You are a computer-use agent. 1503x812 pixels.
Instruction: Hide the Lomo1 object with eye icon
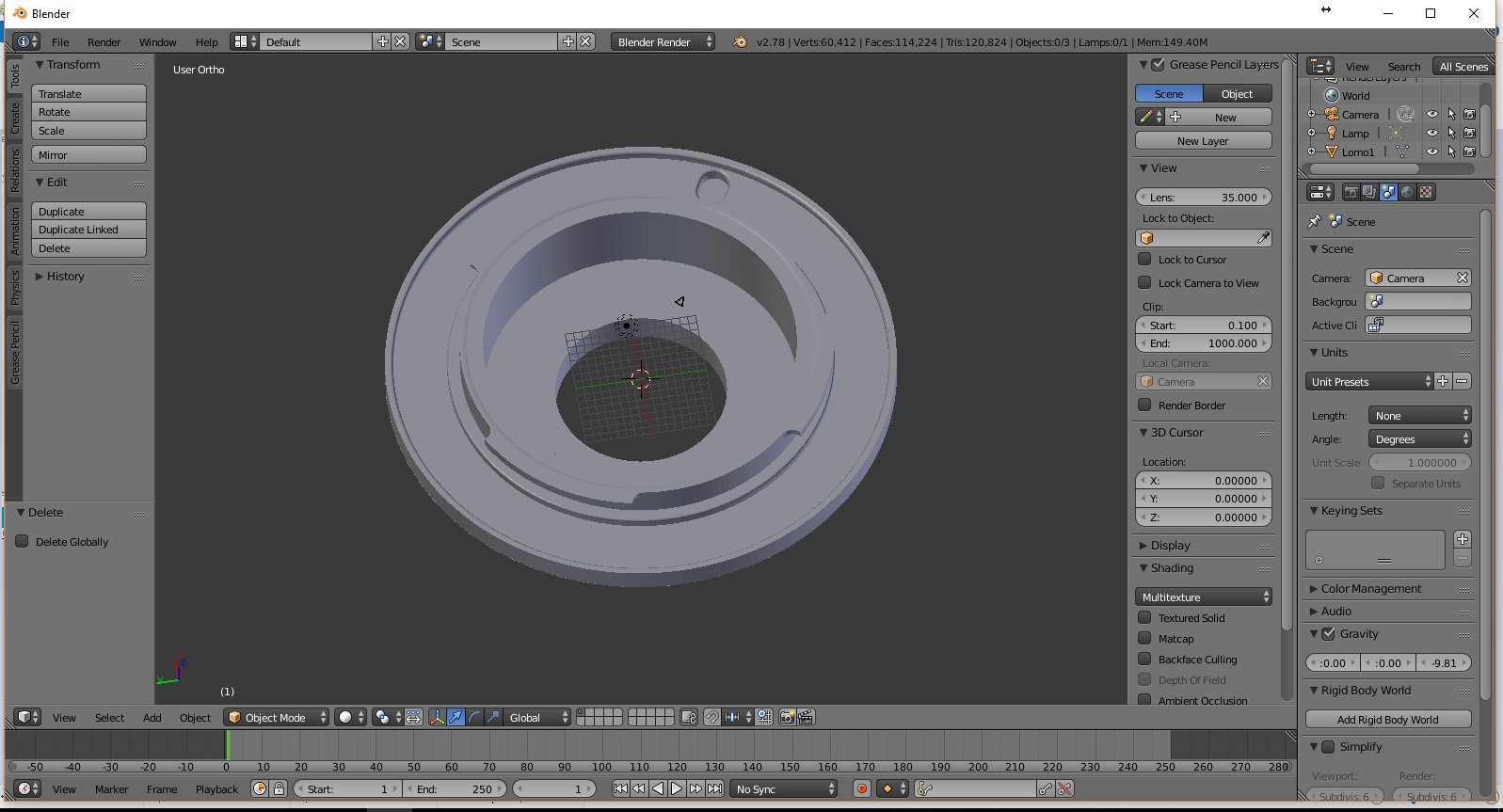[x=1431, y=151]
